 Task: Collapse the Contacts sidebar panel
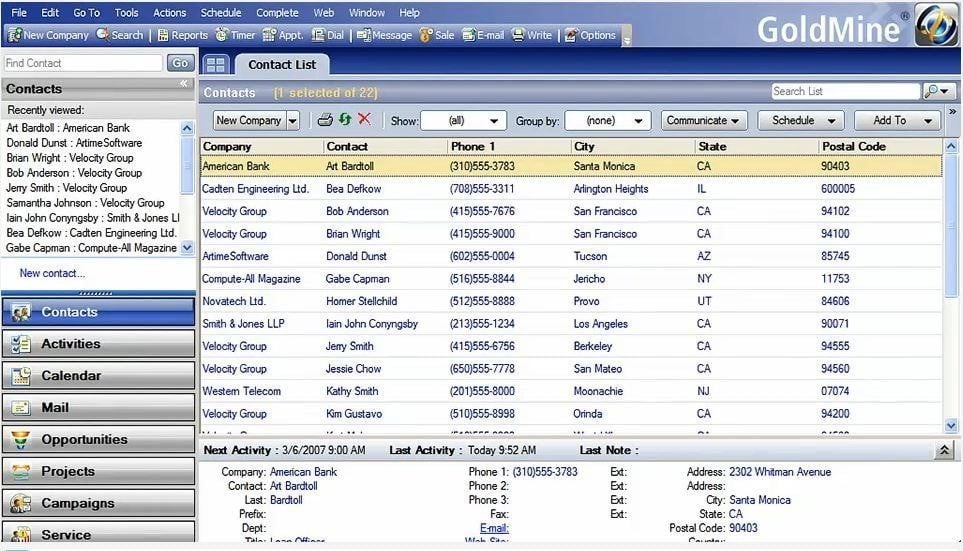coord(184,84)
